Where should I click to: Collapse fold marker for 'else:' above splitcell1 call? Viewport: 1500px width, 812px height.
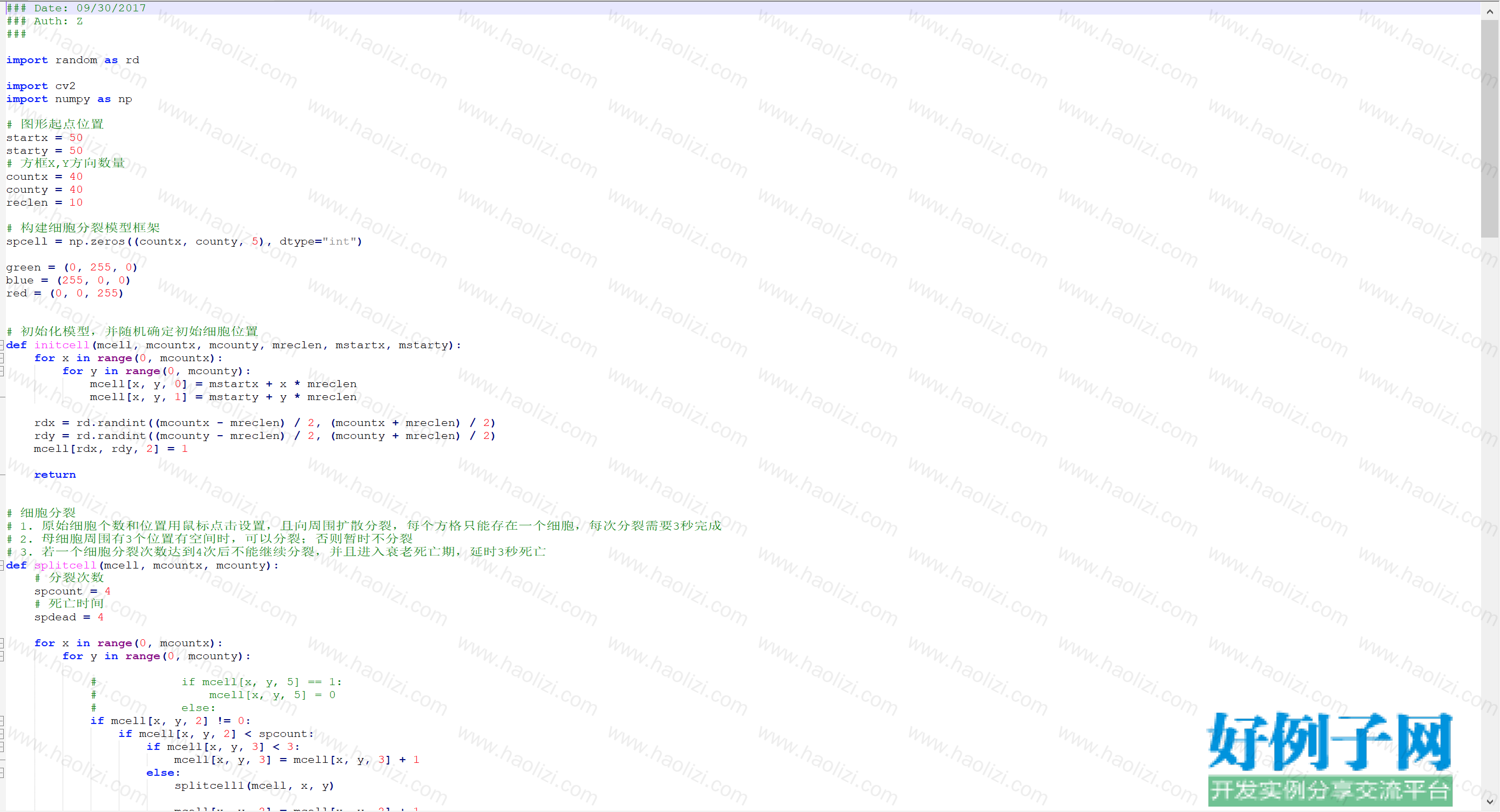click(x=2, y=773)
